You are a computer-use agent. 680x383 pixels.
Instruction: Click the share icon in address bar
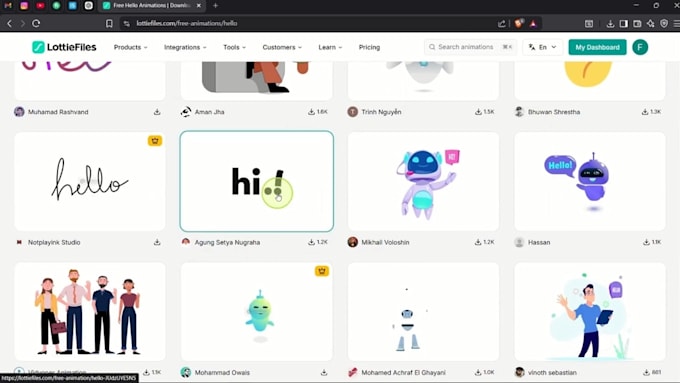(502, 23)
